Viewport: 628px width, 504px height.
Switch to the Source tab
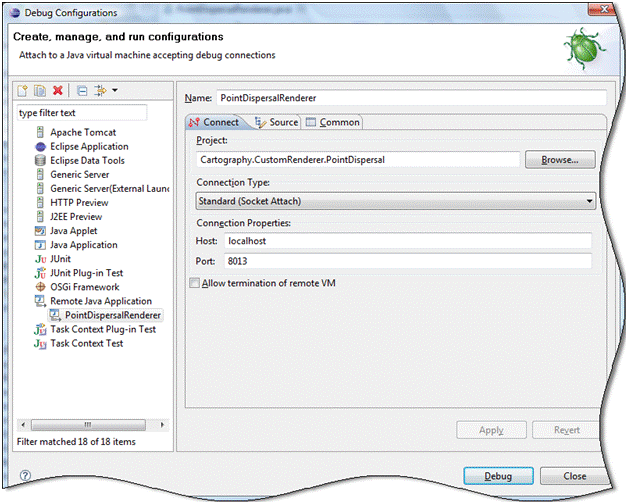(278, 122)
